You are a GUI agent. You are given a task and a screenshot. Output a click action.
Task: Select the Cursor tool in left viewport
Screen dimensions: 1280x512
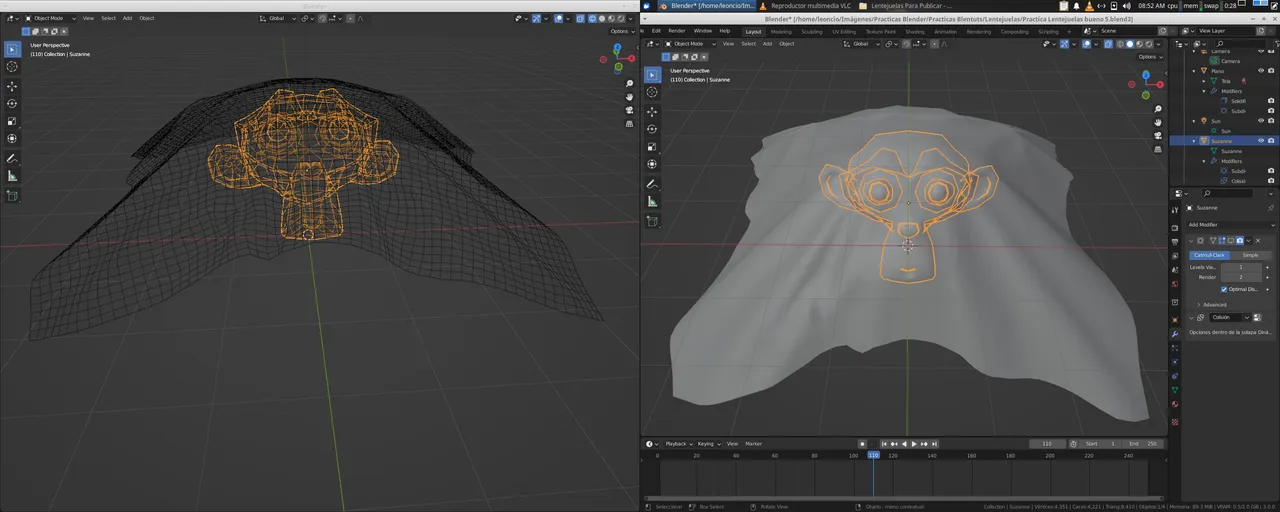(12, 67)
